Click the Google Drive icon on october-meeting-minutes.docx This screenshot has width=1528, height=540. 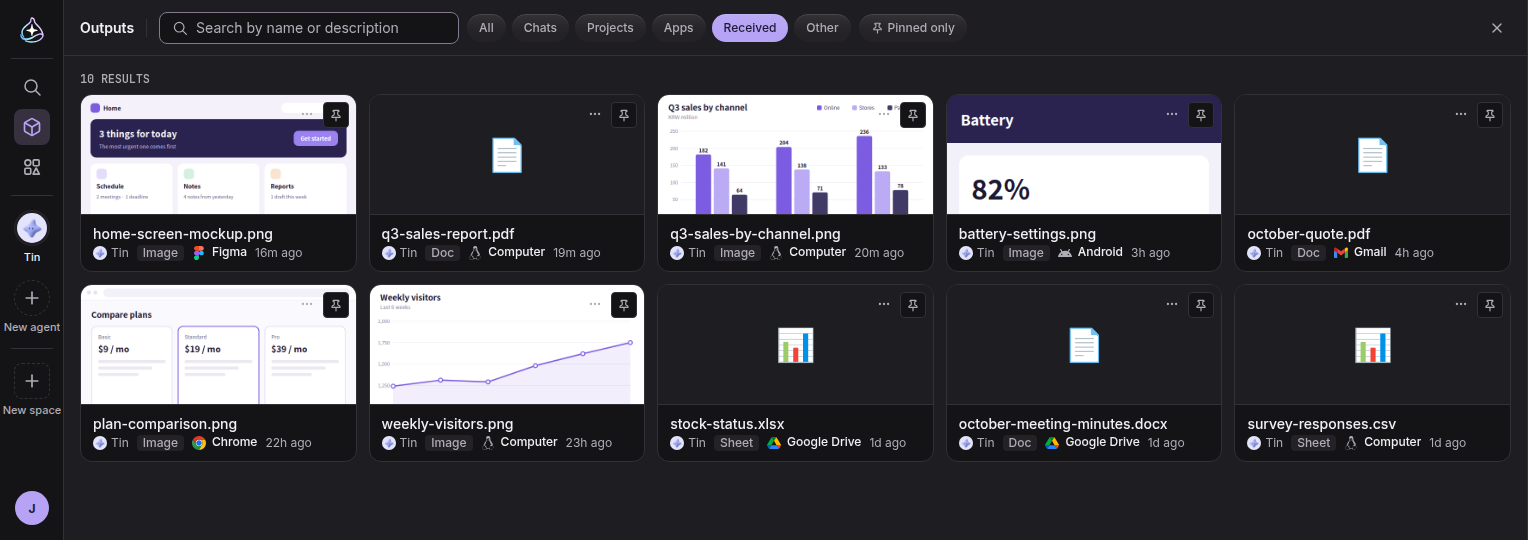coord(1052,443)
